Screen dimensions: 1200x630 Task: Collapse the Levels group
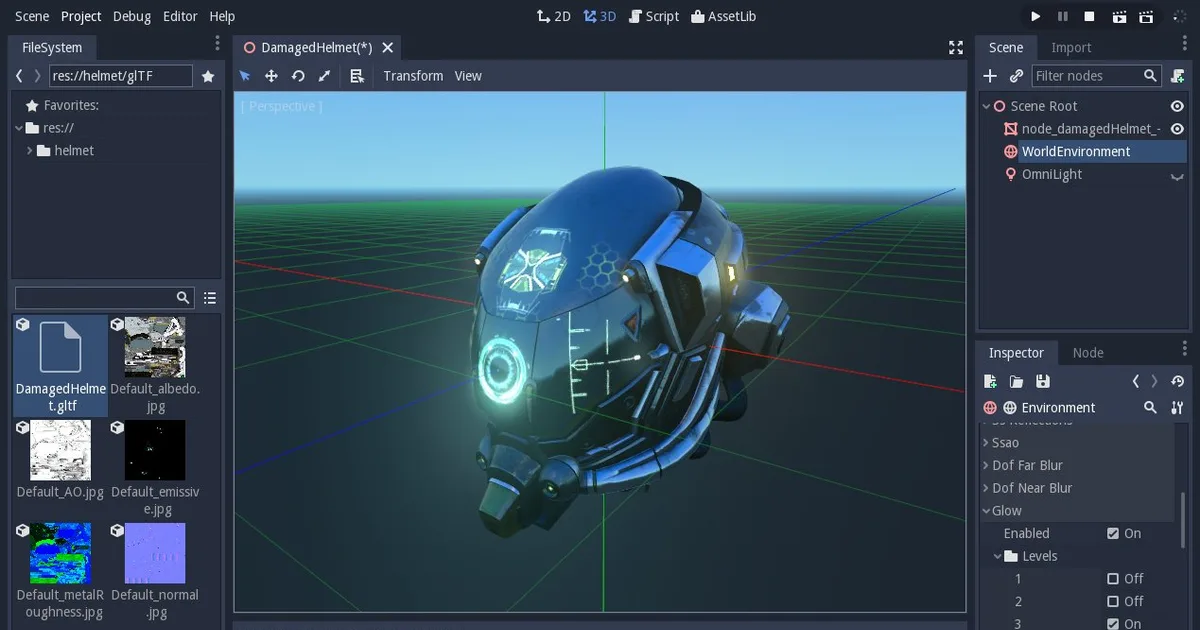pyautogui.click(x=997, y=556)
